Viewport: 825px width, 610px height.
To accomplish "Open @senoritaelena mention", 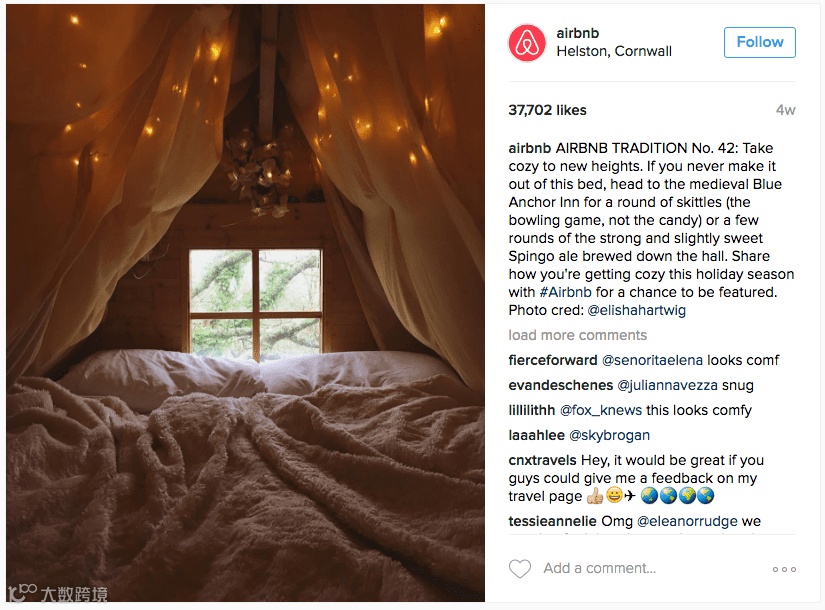I will [652, 360].
